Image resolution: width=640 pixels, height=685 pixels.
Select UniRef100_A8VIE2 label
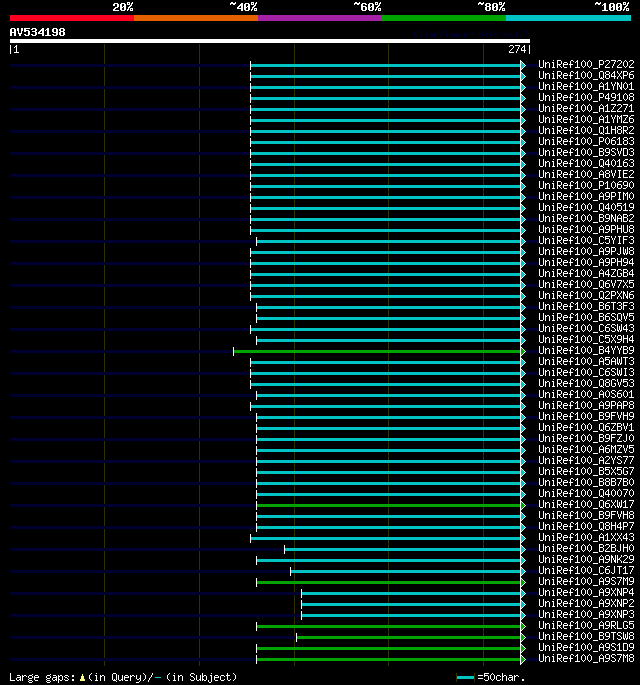[586, 174]
